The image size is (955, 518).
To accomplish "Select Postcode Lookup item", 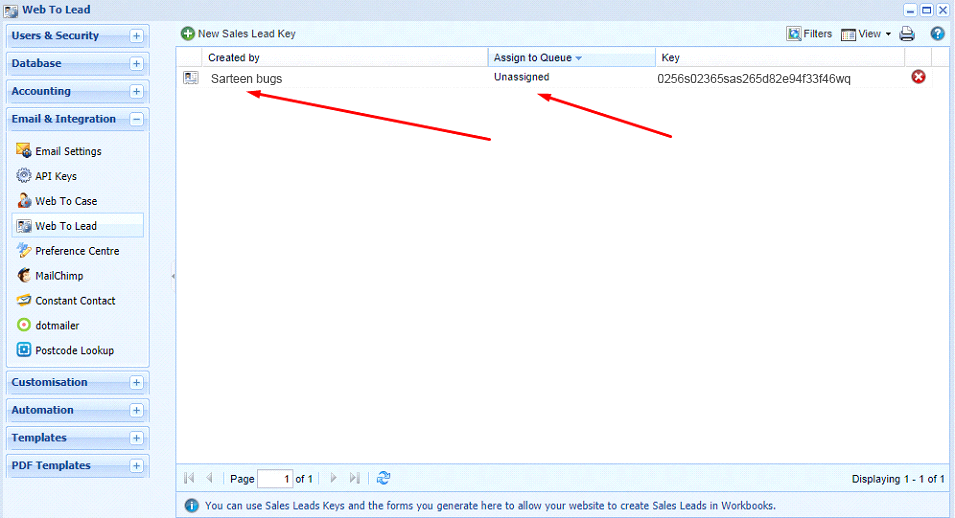I will (74, 351).
